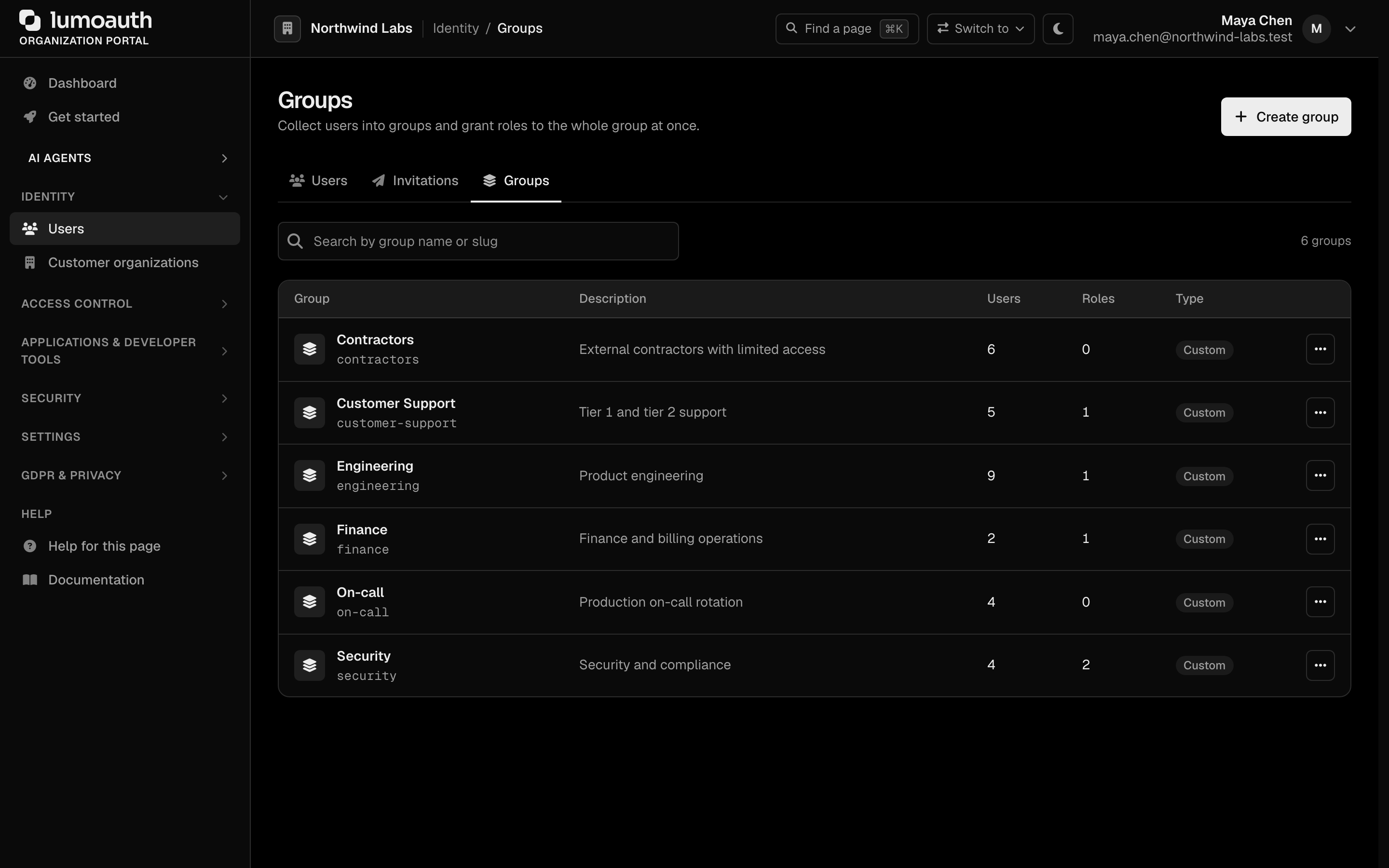Switch to the Invitations tab
The width and height of the screenshot is (1389, 868).
tap(415, 181)
